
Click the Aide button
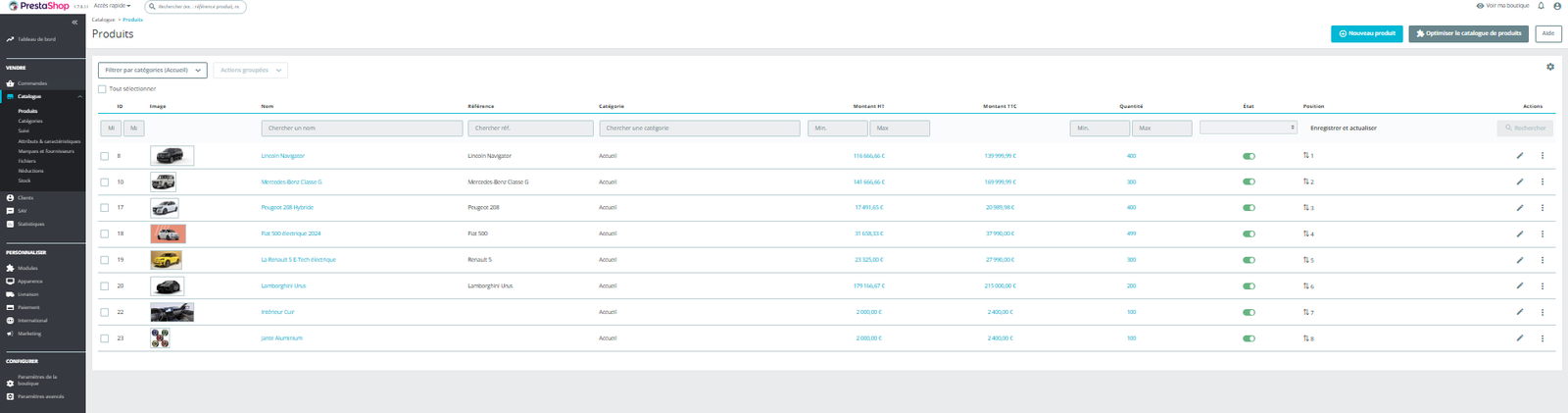tap(1548, 33)
